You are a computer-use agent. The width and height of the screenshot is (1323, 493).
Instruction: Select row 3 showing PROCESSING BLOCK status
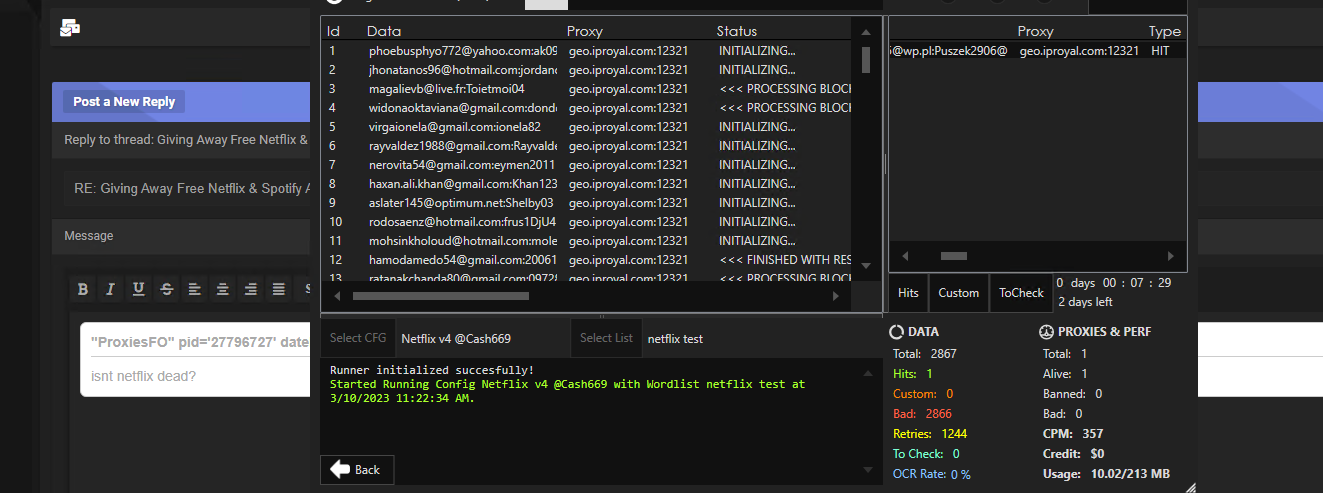coord(587,88)
